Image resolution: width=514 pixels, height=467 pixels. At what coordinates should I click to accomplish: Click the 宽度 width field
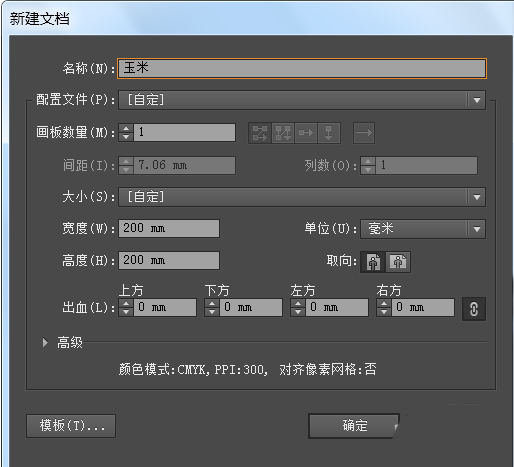click(x=169, y=228)
